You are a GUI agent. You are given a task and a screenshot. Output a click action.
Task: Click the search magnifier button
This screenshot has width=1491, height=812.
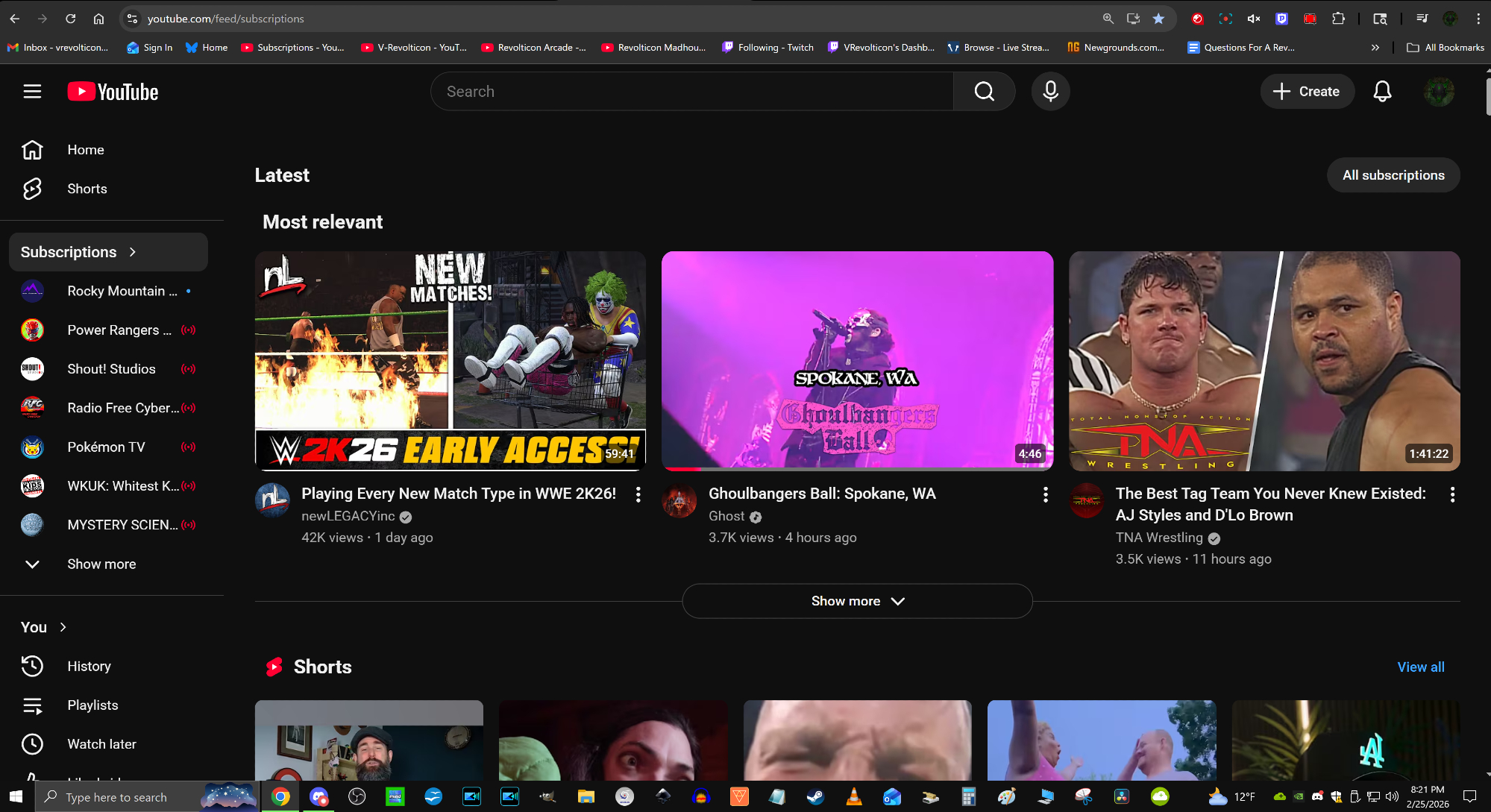coord(984,91)
